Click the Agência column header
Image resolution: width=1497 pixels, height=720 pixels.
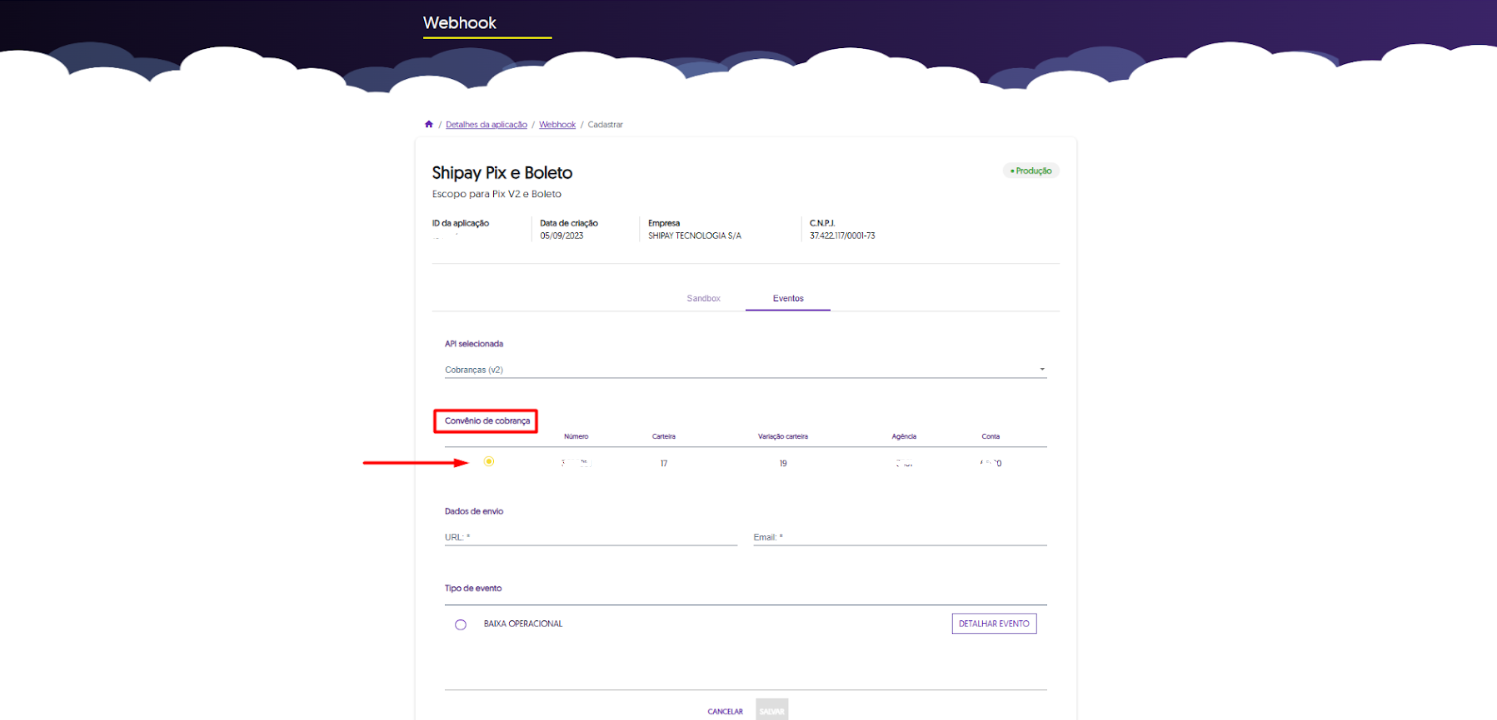coord(904,436)
